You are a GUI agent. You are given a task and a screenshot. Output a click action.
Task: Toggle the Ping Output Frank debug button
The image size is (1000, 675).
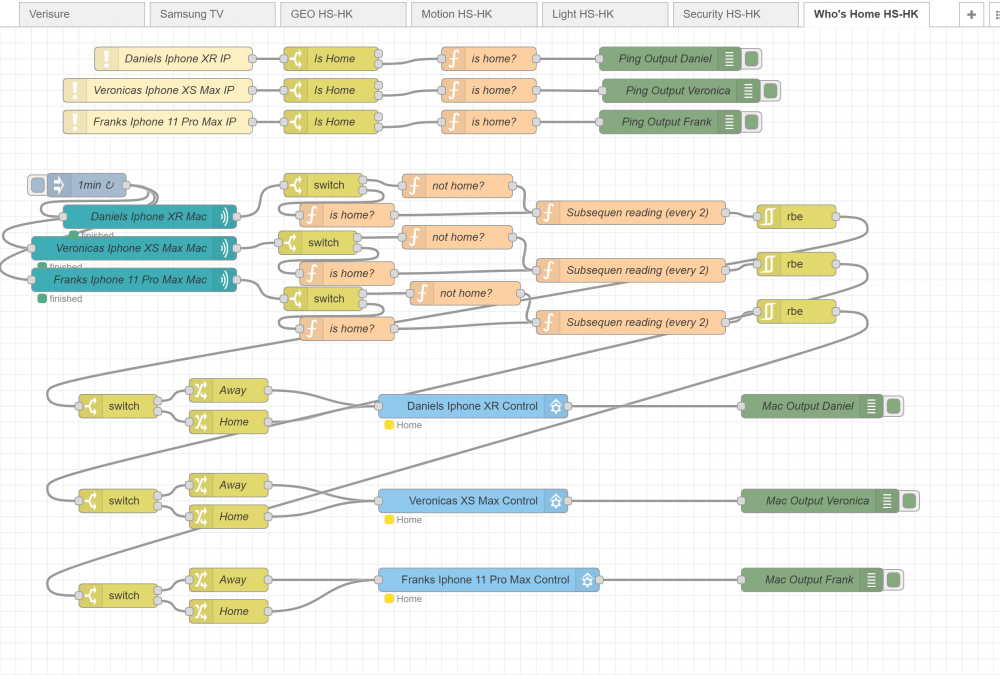point(751,122)
